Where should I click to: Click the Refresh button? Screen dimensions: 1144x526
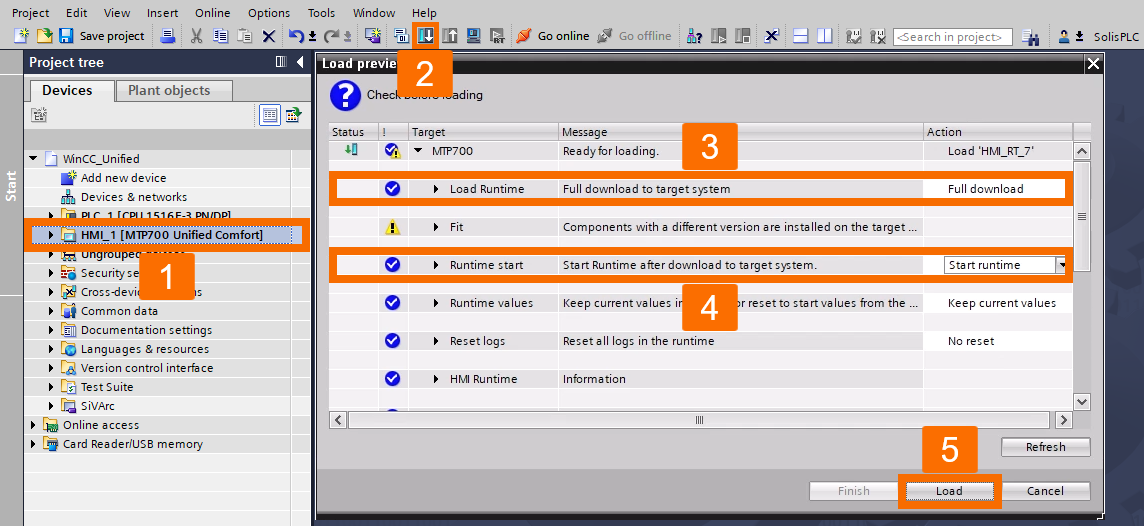point(1046,446)
